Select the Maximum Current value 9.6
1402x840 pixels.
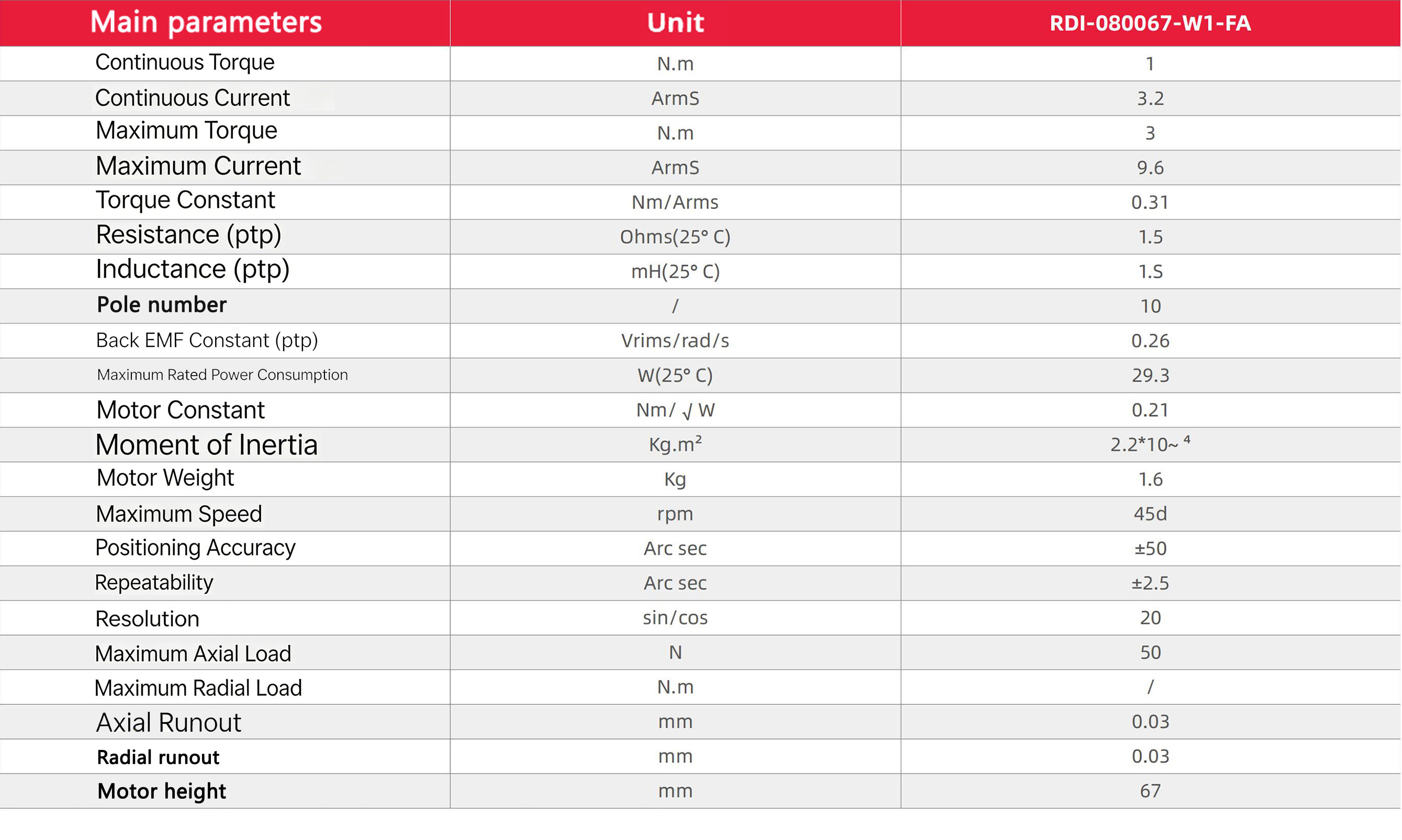click(1150, 167)
